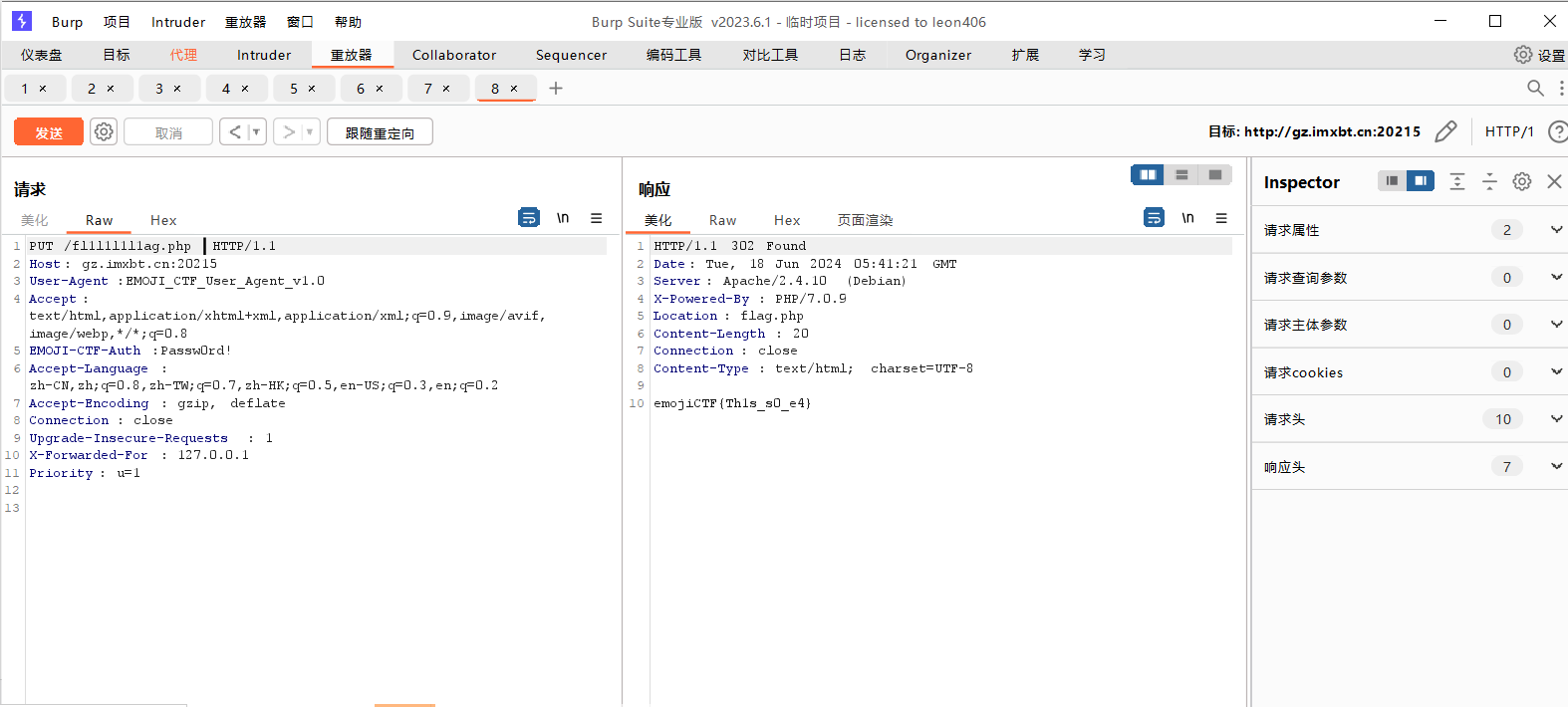Screen dimensions: 1568x707
Task: Switch to the 代理 tab
Action: point(183,55)
